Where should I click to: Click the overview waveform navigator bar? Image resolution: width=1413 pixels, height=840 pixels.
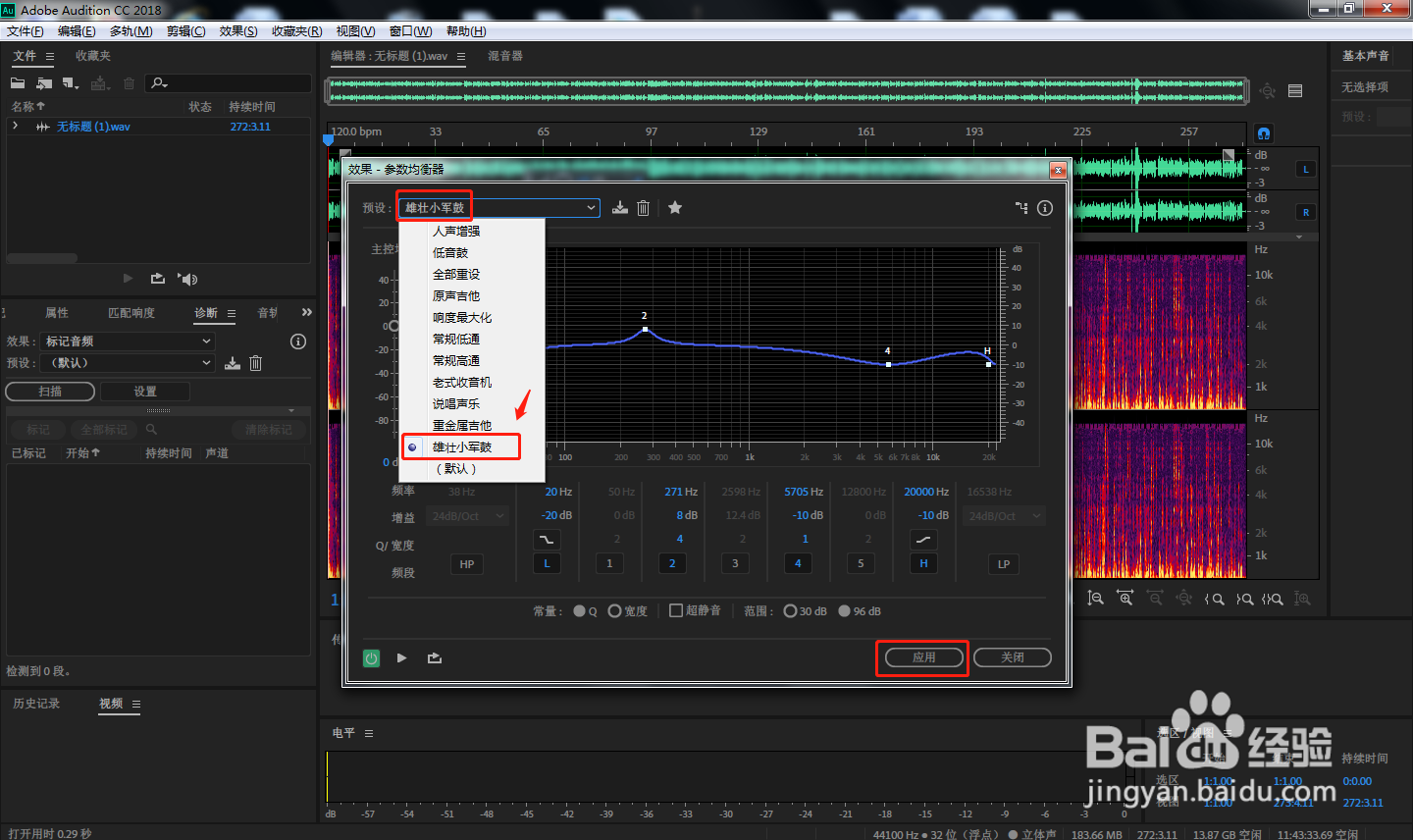coord(787,91)
